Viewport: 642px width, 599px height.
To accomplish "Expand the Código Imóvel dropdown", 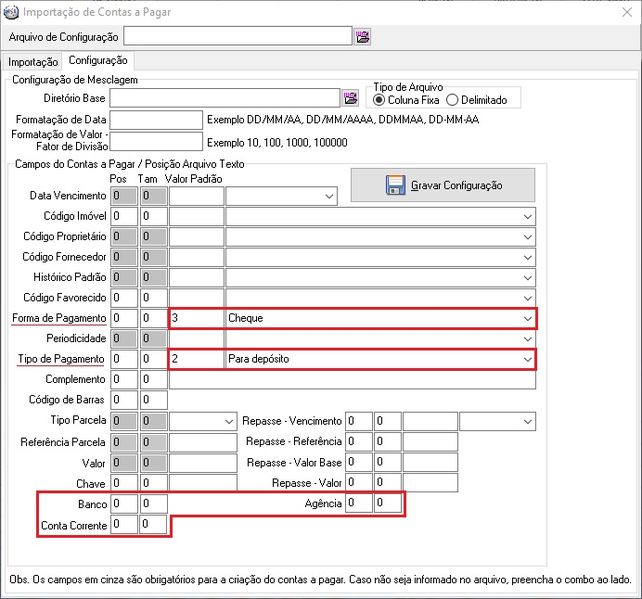I will coord(527,216).
